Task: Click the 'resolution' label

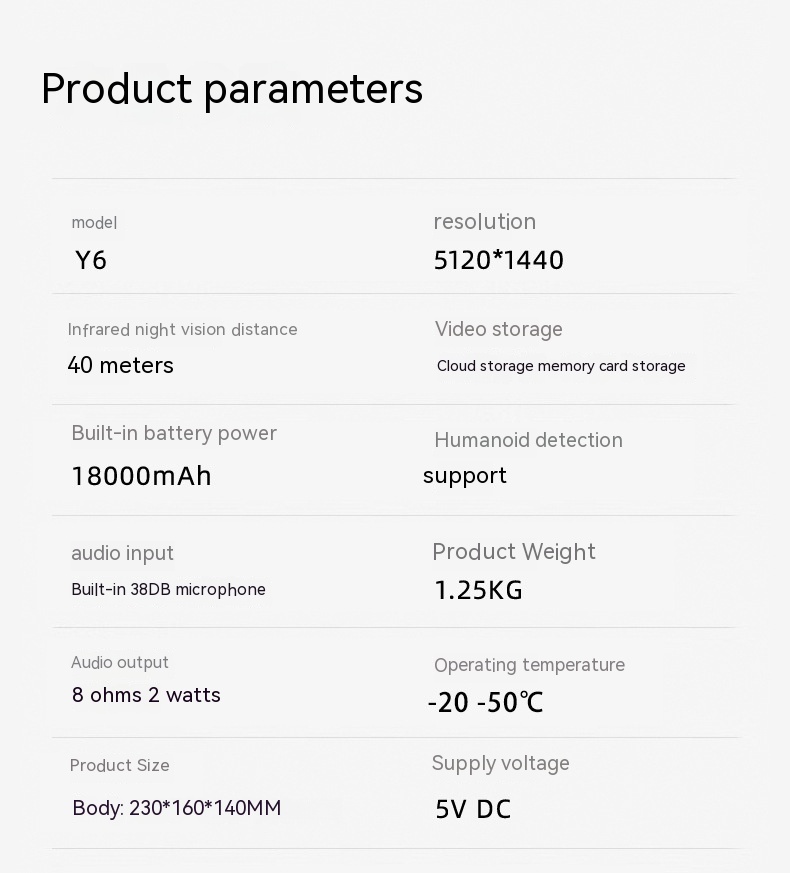Action: [x=485, y=222]
